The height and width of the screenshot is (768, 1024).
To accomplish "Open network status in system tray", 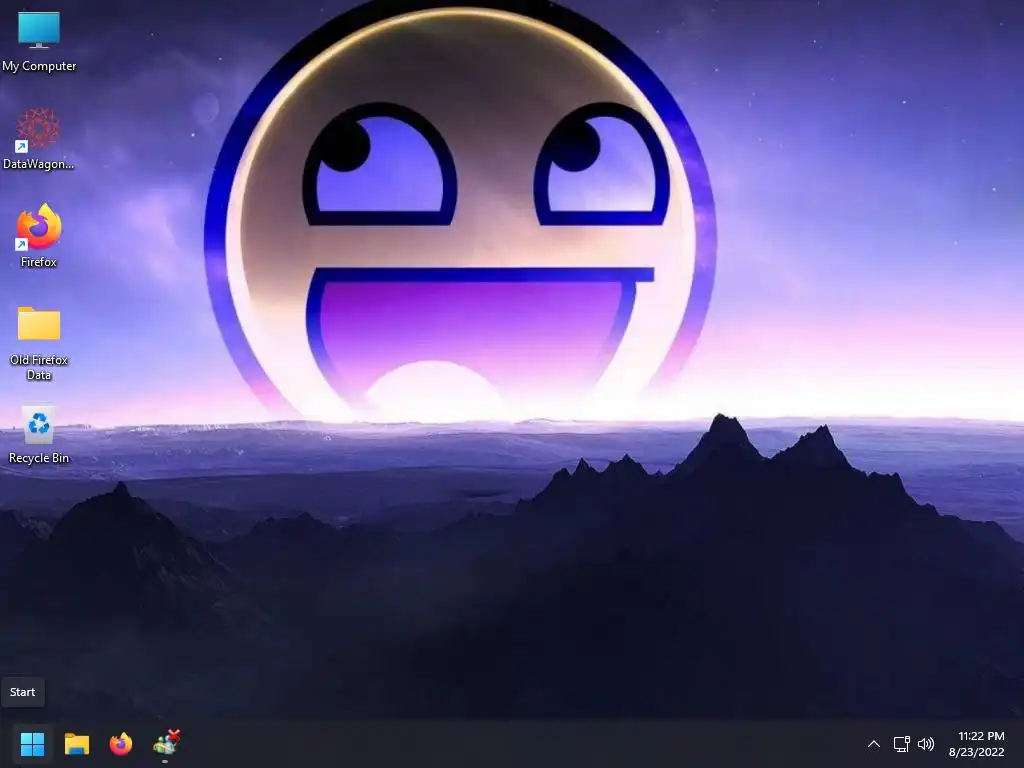I will point(902,744).
